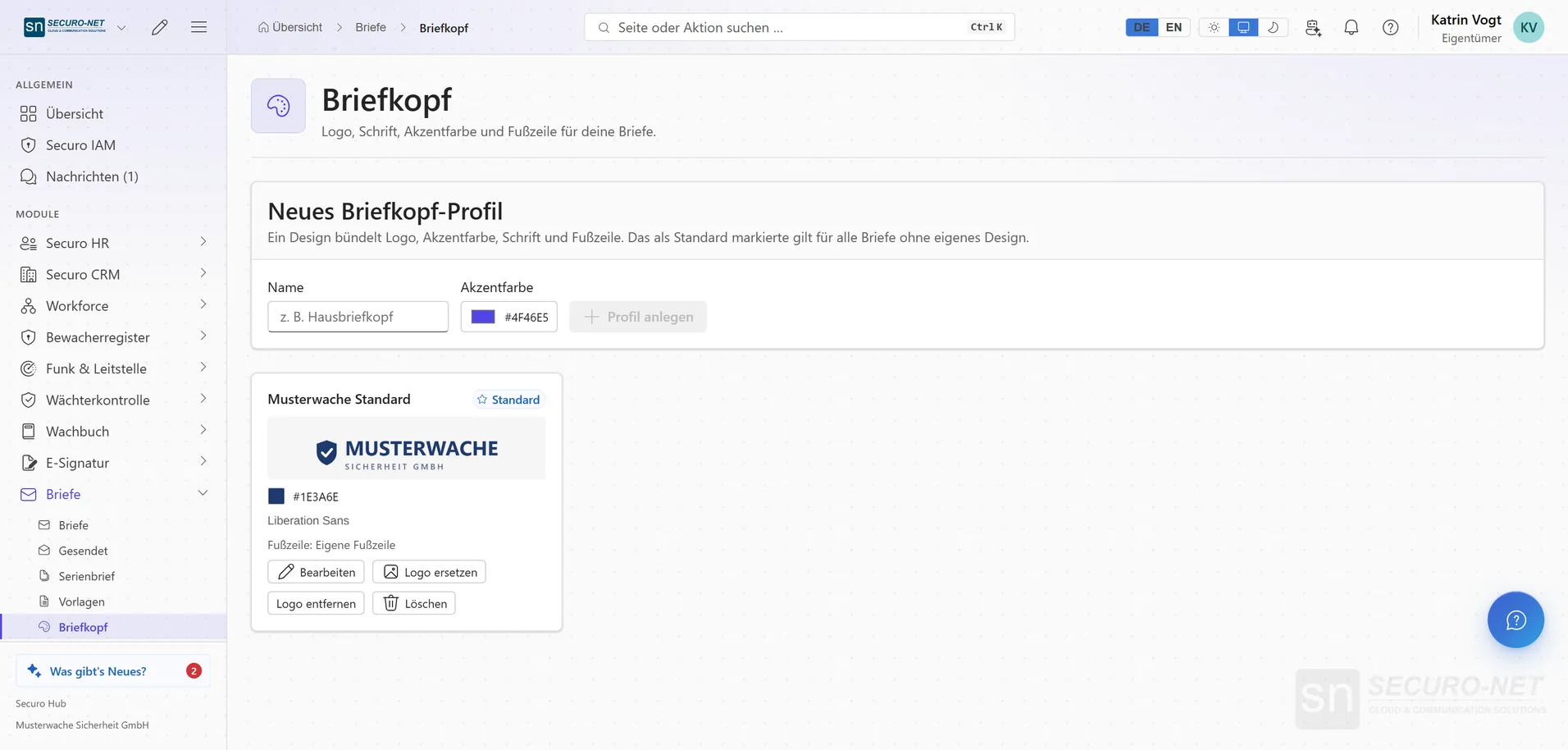Select the system theme monitor icon
This screenshot has height=750, width=1568.
click(x=1243, y=27)
